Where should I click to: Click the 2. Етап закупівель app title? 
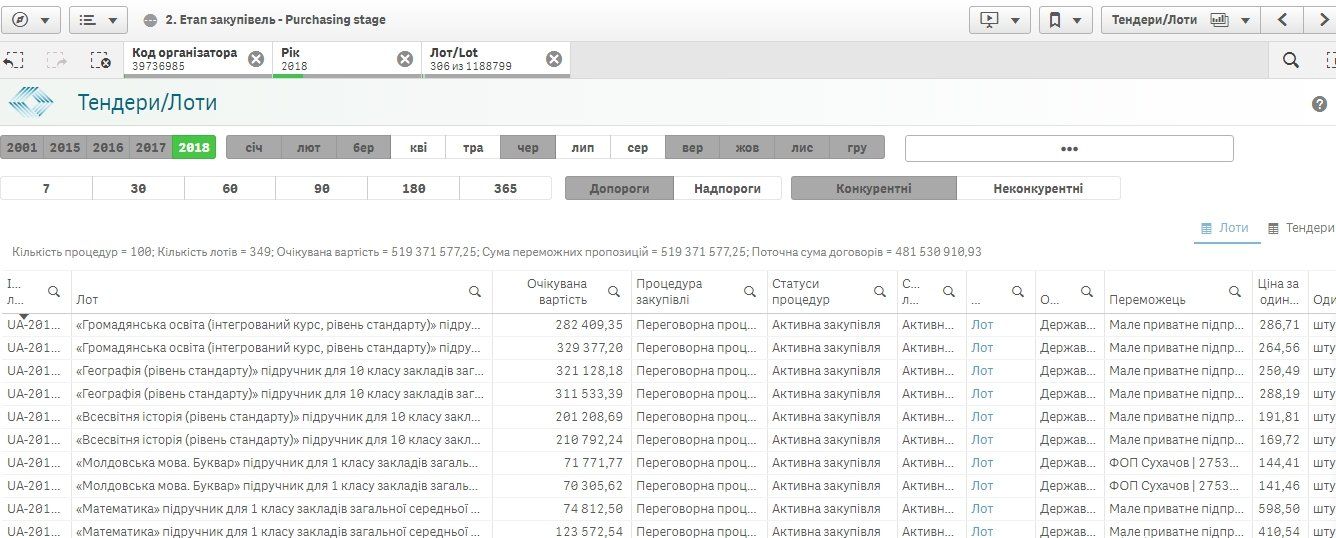tap(275, 20)
